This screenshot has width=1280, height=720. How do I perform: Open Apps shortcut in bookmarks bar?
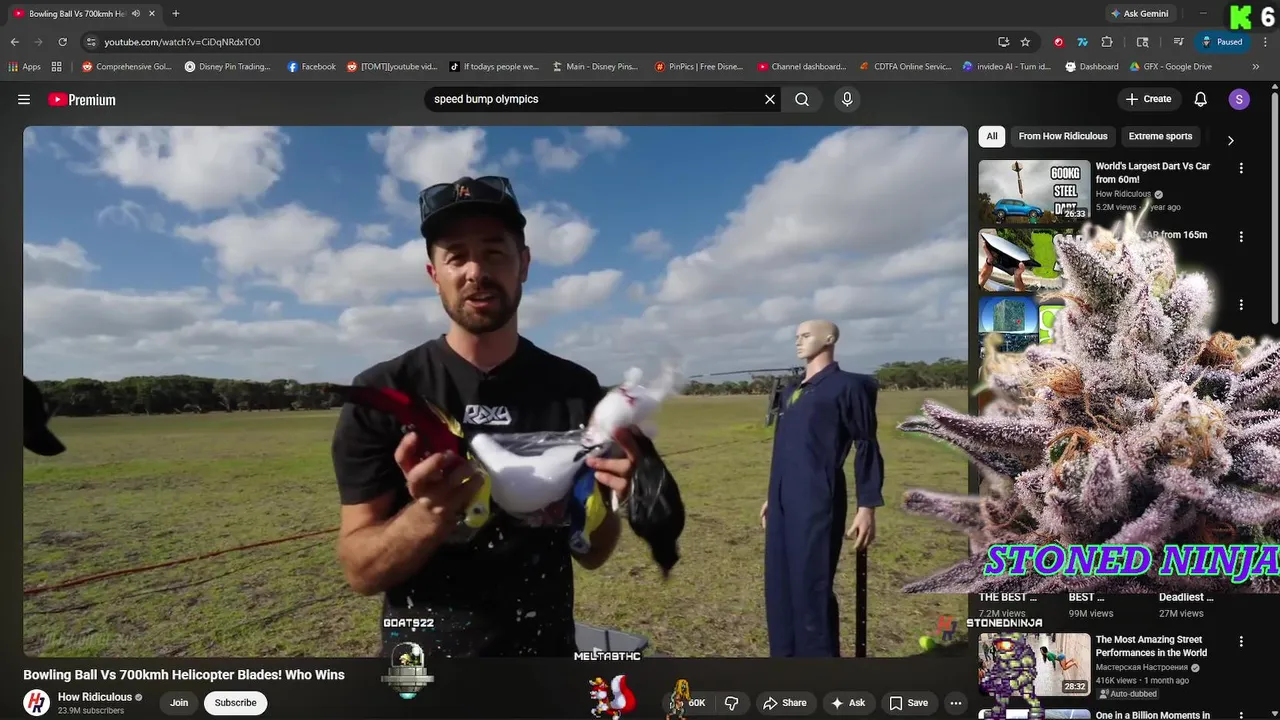tap(25, 67)
